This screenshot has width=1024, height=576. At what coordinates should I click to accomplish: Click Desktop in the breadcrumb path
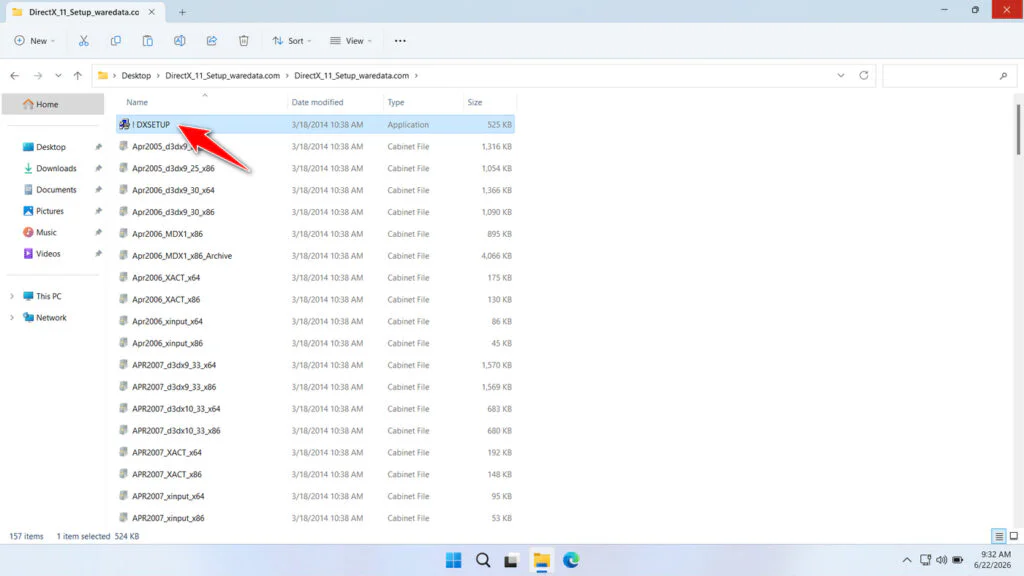(136, 76)
